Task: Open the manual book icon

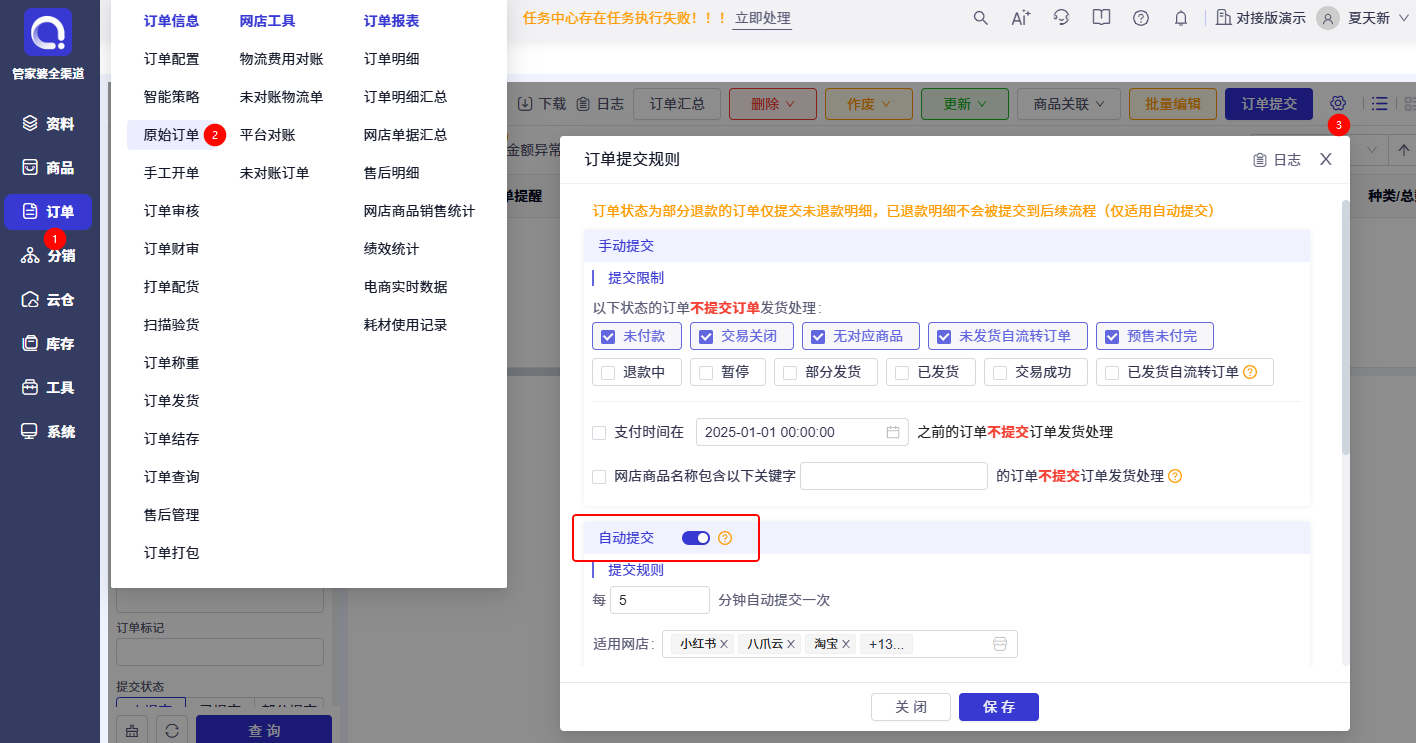Action: (1101, 18)
